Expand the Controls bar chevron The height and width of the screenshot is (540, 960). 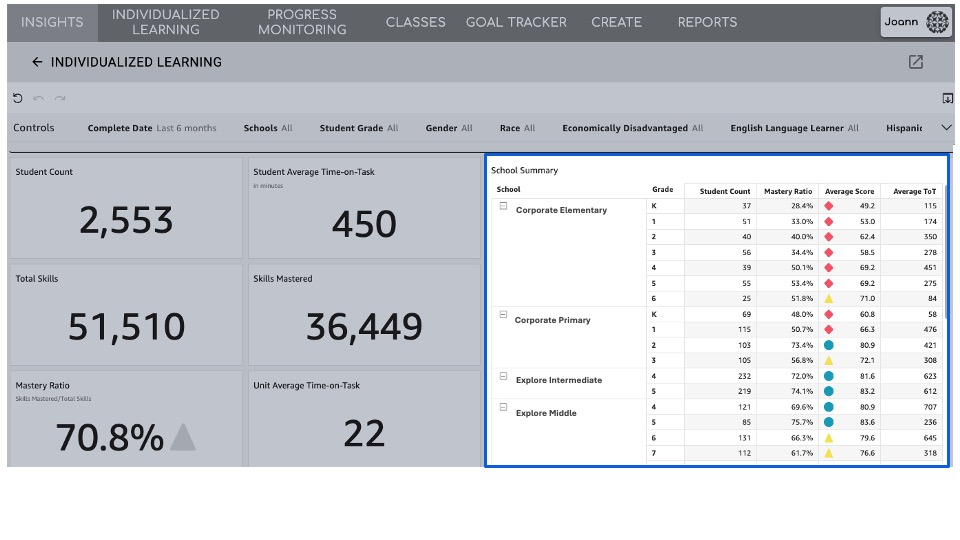pos(946,127)
